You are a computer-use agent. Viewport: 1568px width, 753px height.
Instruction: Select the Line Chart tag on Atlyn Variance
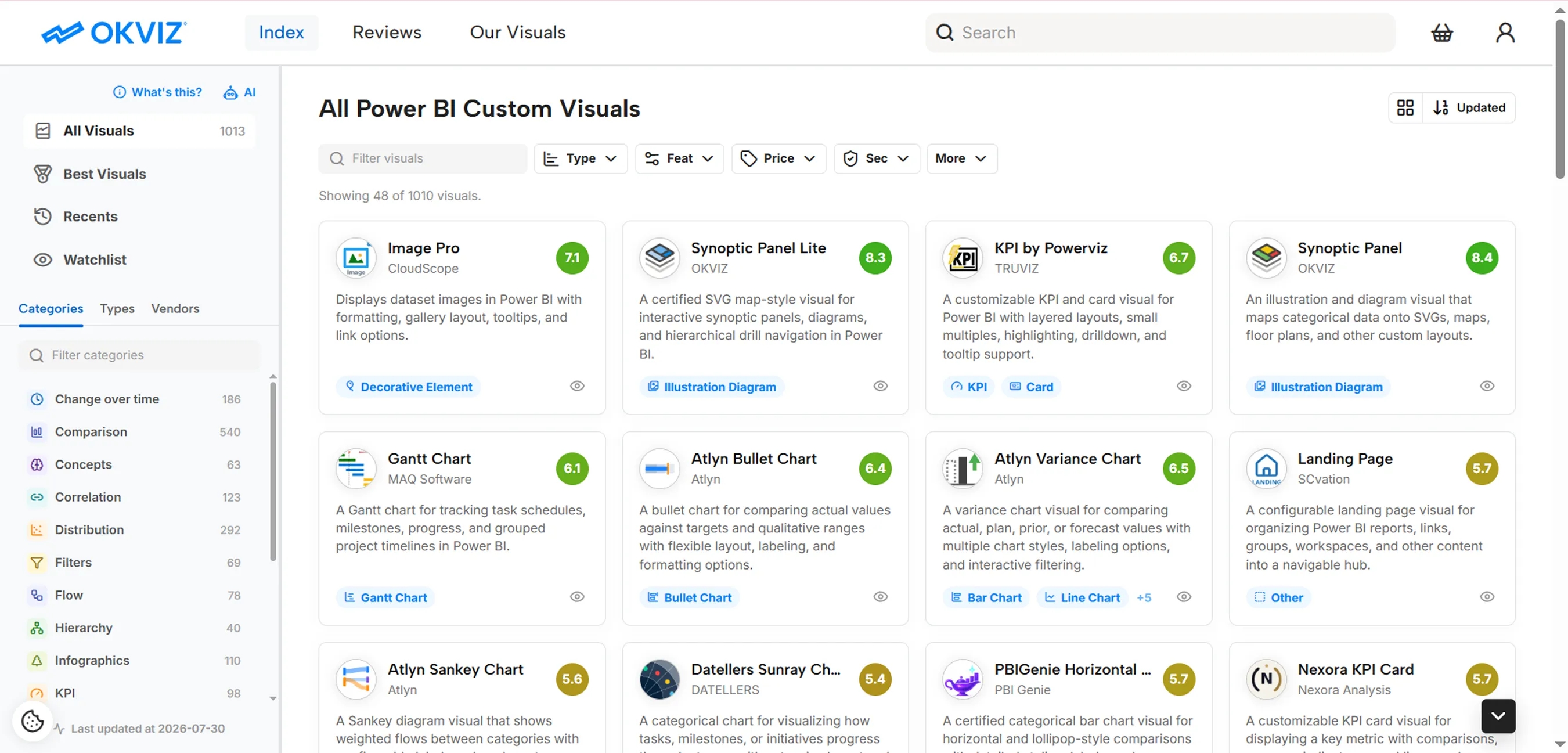coord(1082,598)
